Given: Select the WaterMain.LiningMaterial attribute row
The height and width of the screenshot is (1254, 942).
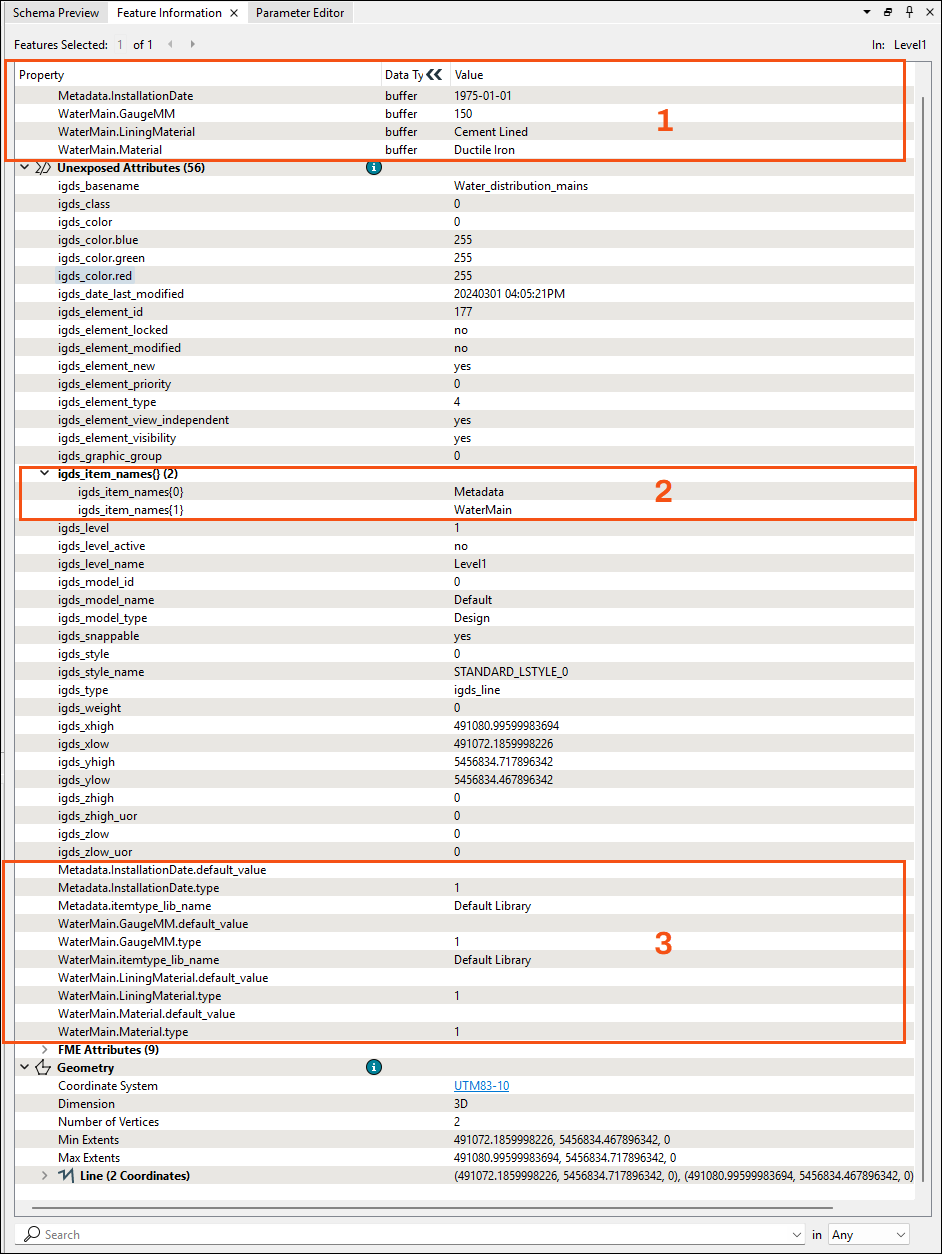Looking at the screenshot, I should (464, 132).
